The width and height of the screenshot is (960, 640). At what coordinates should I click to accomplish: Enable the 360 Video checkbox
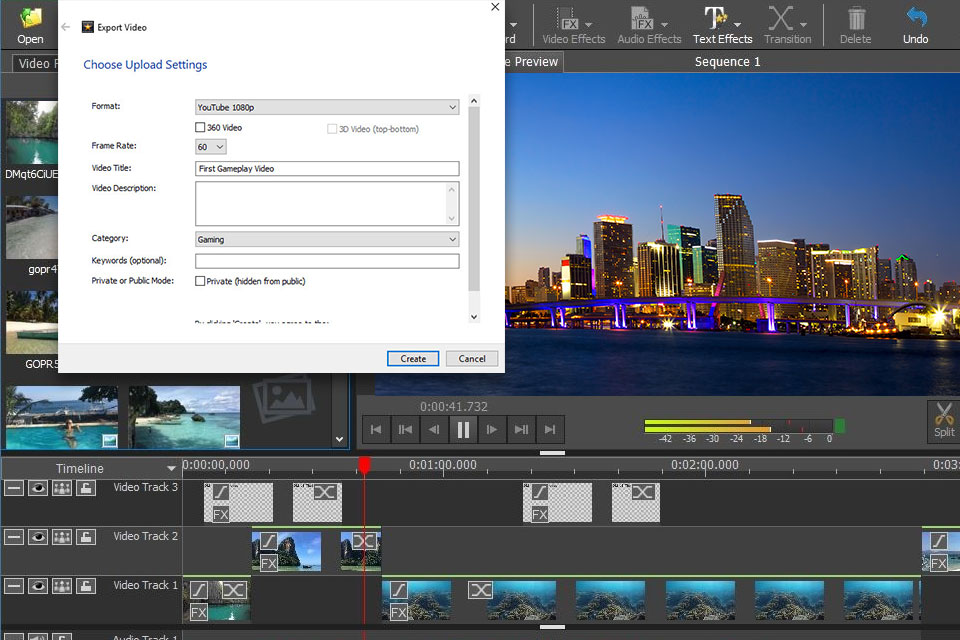[200, 128]
